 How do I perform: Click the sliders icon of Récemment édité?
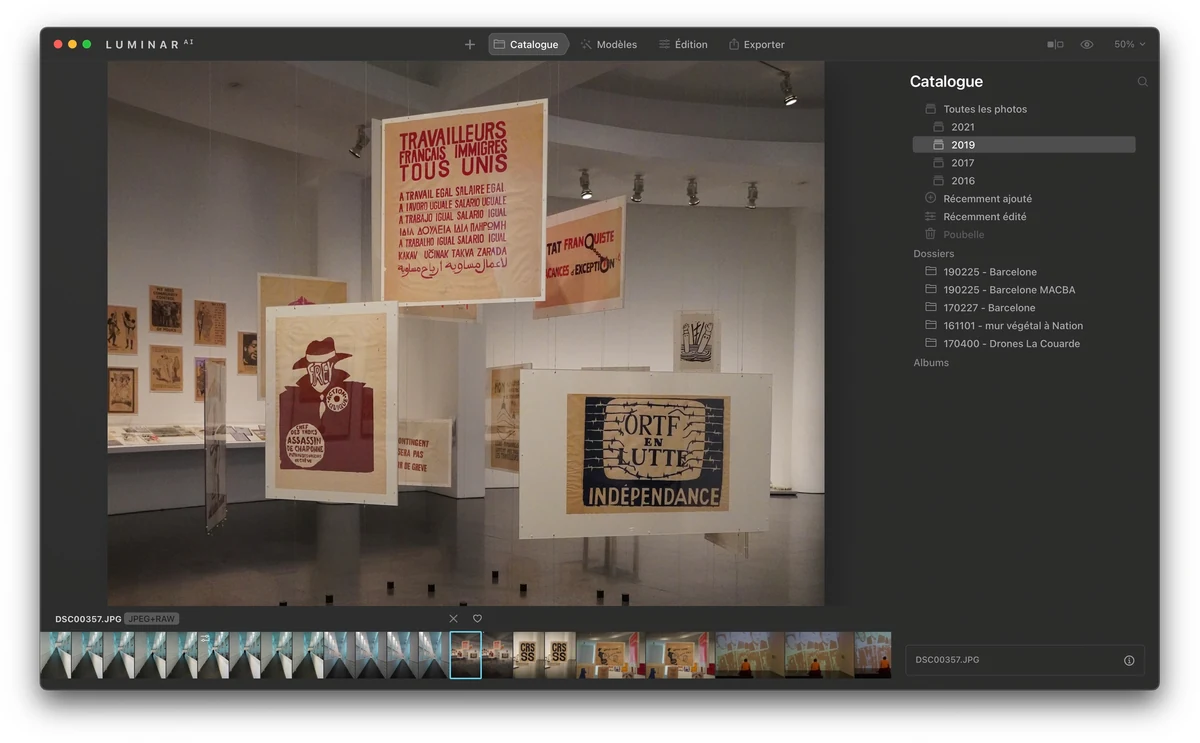(930, 216)
